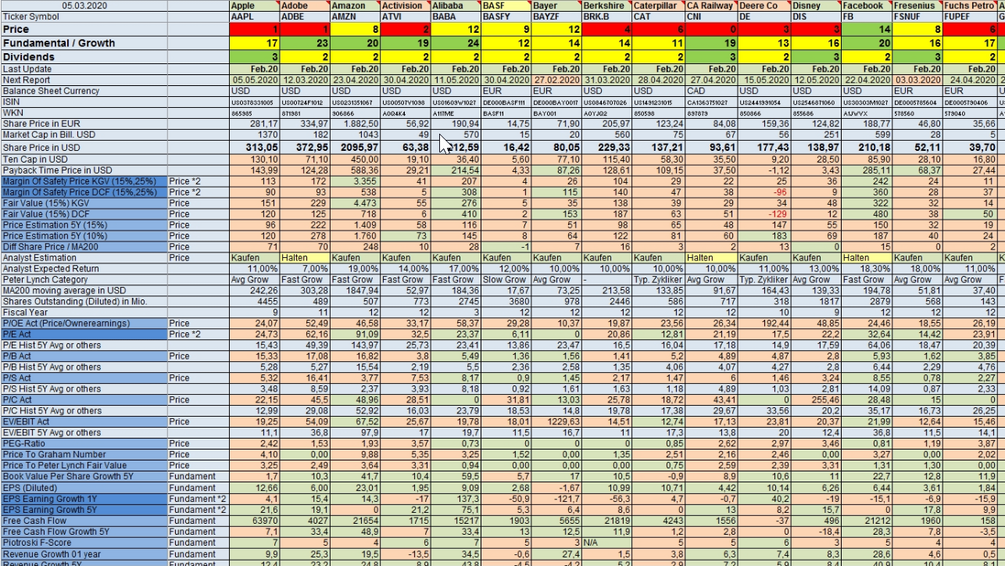Select Amazon fair value KGV 4.473
The height and width of the screenshot is (566, 1005).
(x=356, y=203)
